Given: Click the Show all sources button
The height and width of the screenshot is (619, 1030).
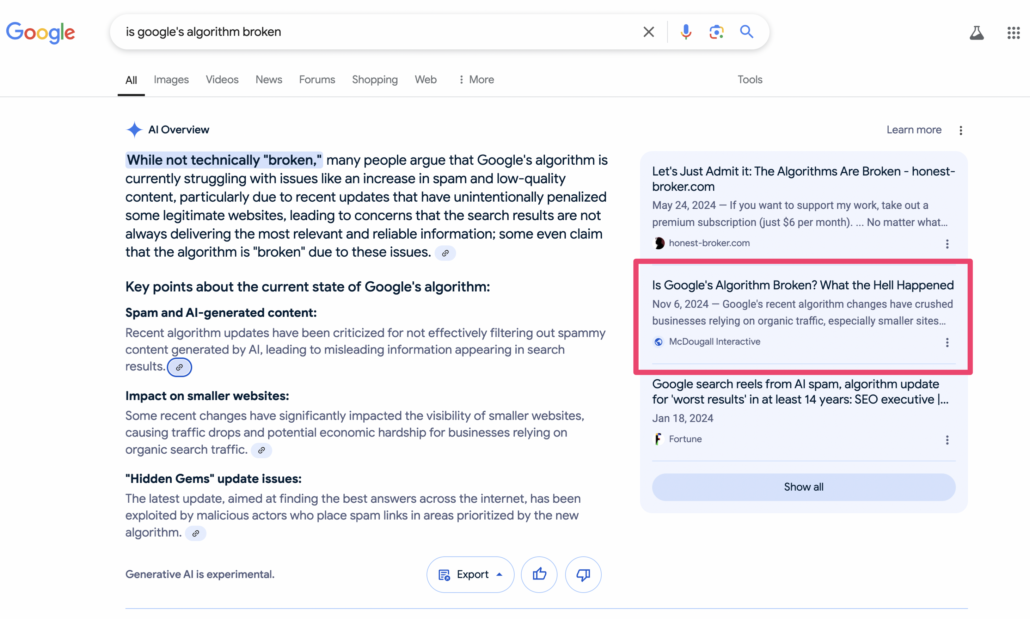Looking at the screenshot, I should point(803,487).
